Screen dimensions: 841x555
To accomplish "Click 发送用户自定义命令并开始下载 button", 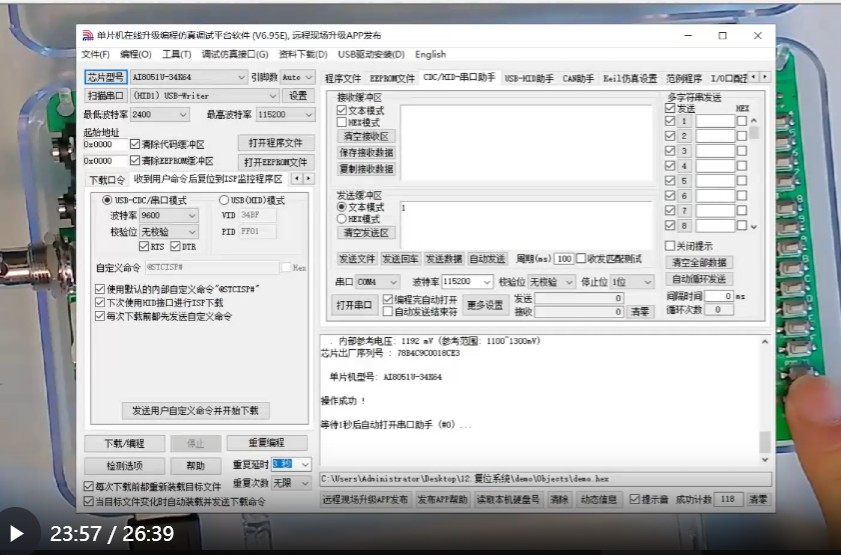I will click(195, 411).
